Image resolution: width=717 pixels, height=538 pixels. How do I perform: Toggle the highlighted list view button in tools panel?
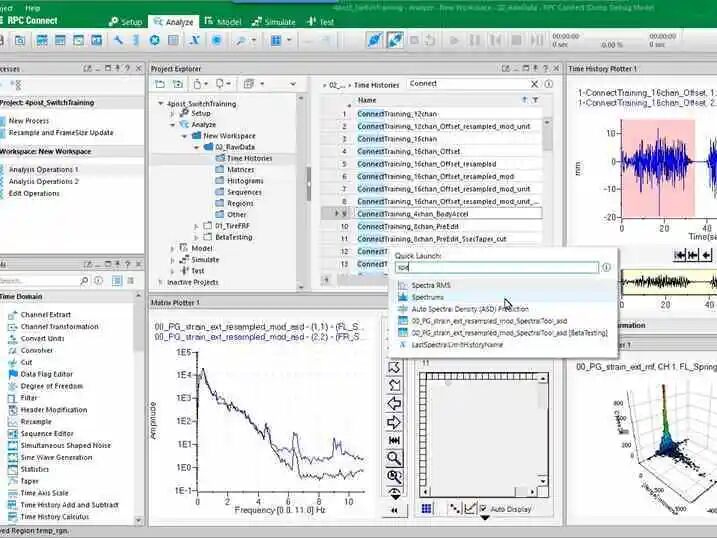pyautogui.click(x=117, y=281)
